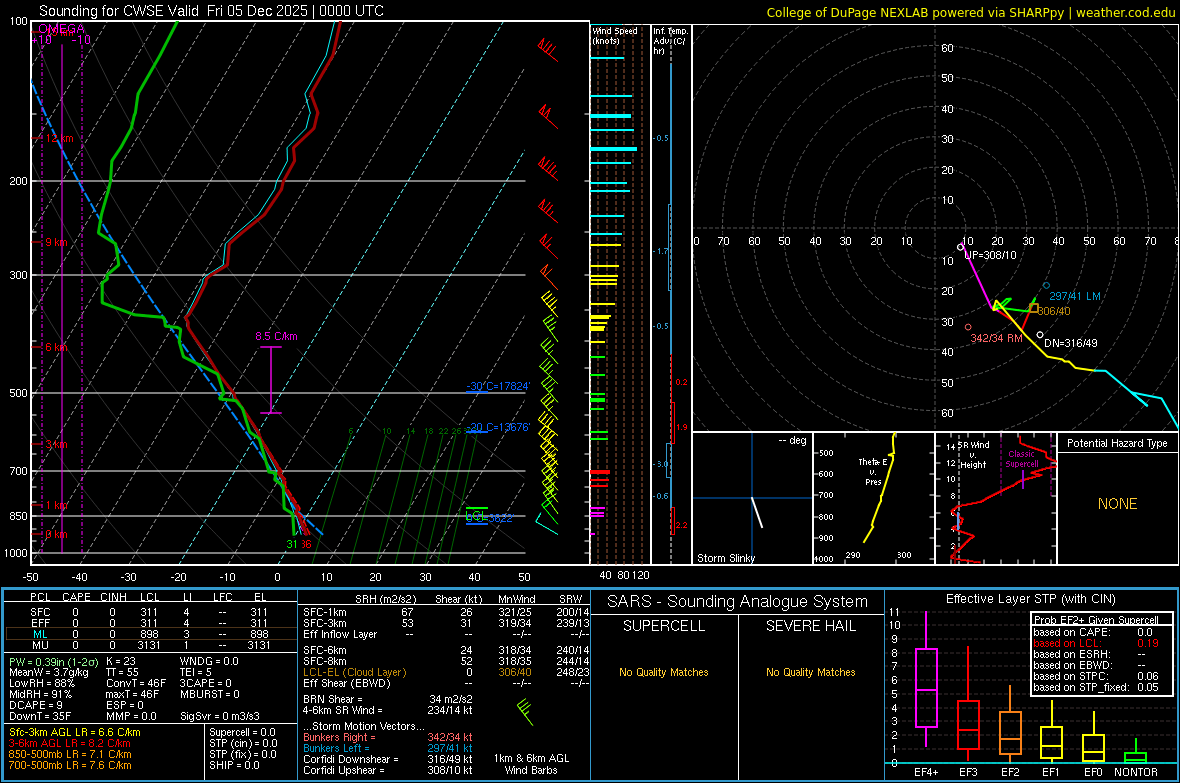Click the Corfidi downshear DN circle marker
The height and width of the screenshot is (783, 1180).
pos(1040,335)
